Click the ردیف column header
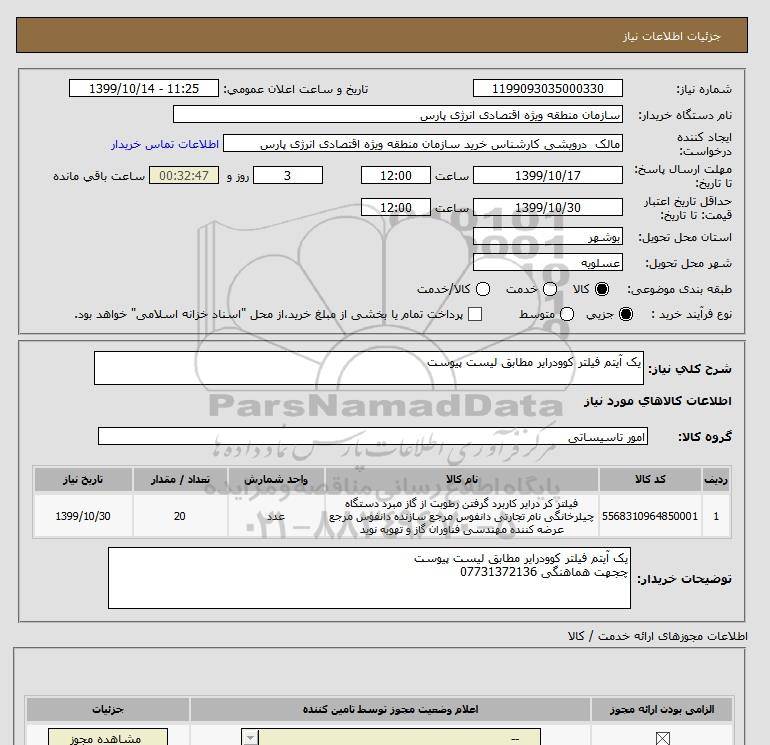Image resolution: width=770 pixels, height=745 pixels. click(x=716, y=479)
